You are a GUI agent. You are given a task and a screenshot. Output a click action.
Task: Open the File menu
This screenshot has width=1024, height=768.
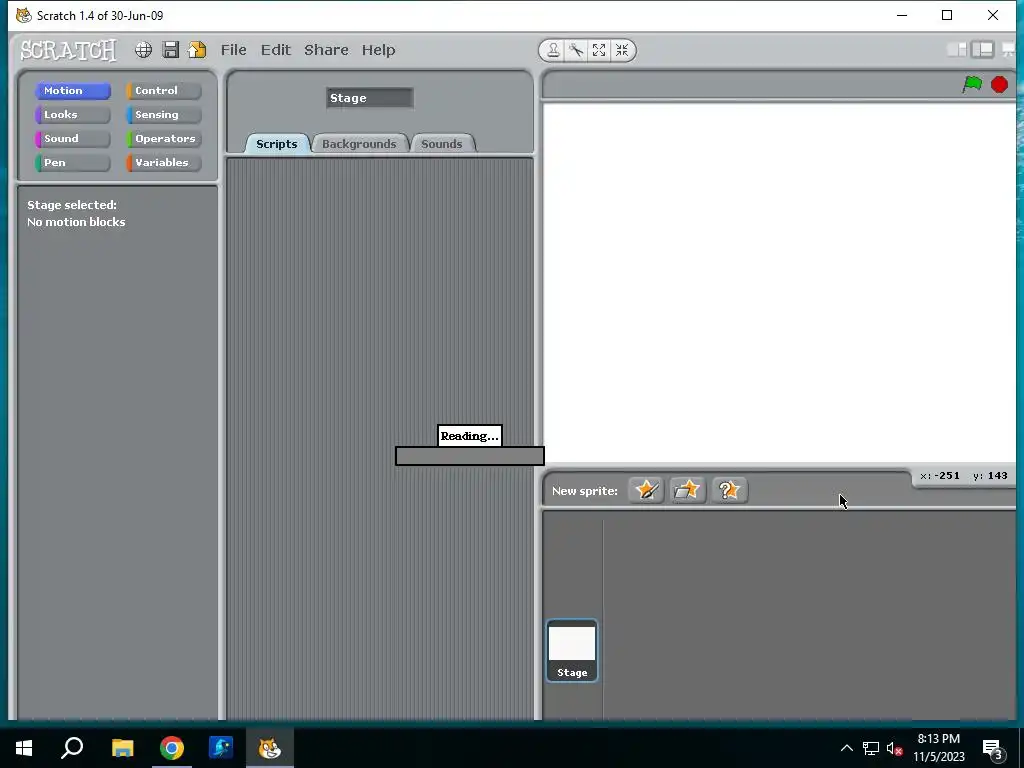[x=234, y=50]
